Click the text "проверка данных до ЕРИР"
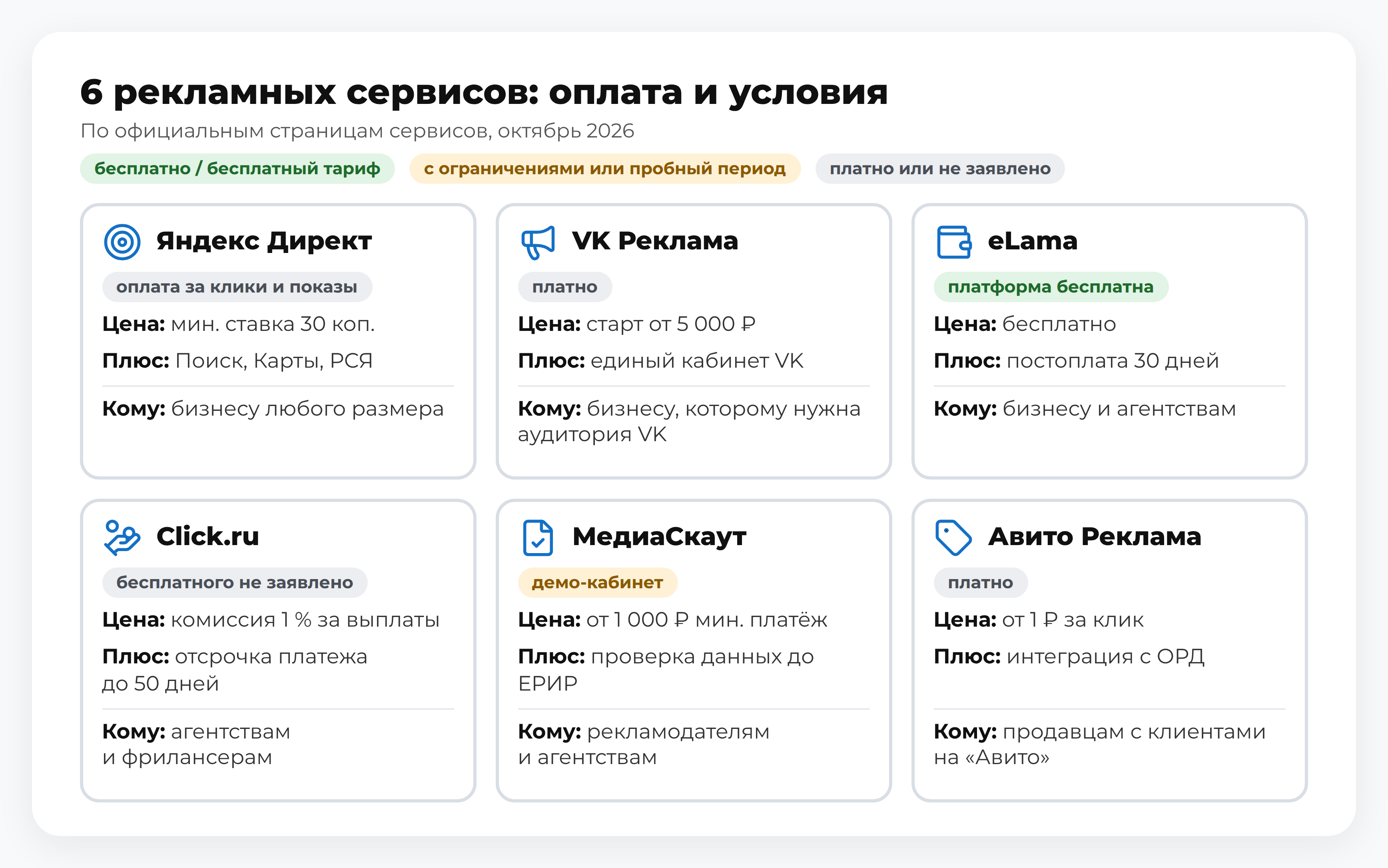The height and width of the screenshot is (868, 1388). pyautogui.click(x=666, y=670)
